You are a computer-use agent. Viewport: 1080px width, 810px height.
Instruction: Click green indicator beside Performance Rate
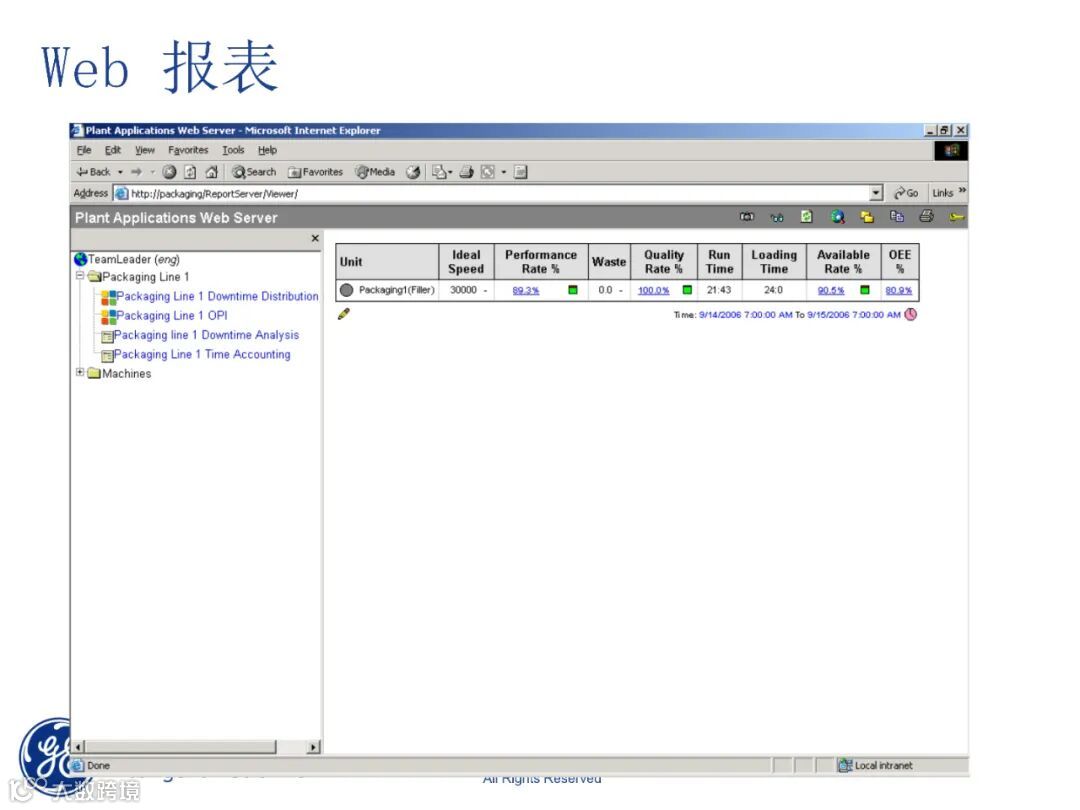tap(572, 290)
